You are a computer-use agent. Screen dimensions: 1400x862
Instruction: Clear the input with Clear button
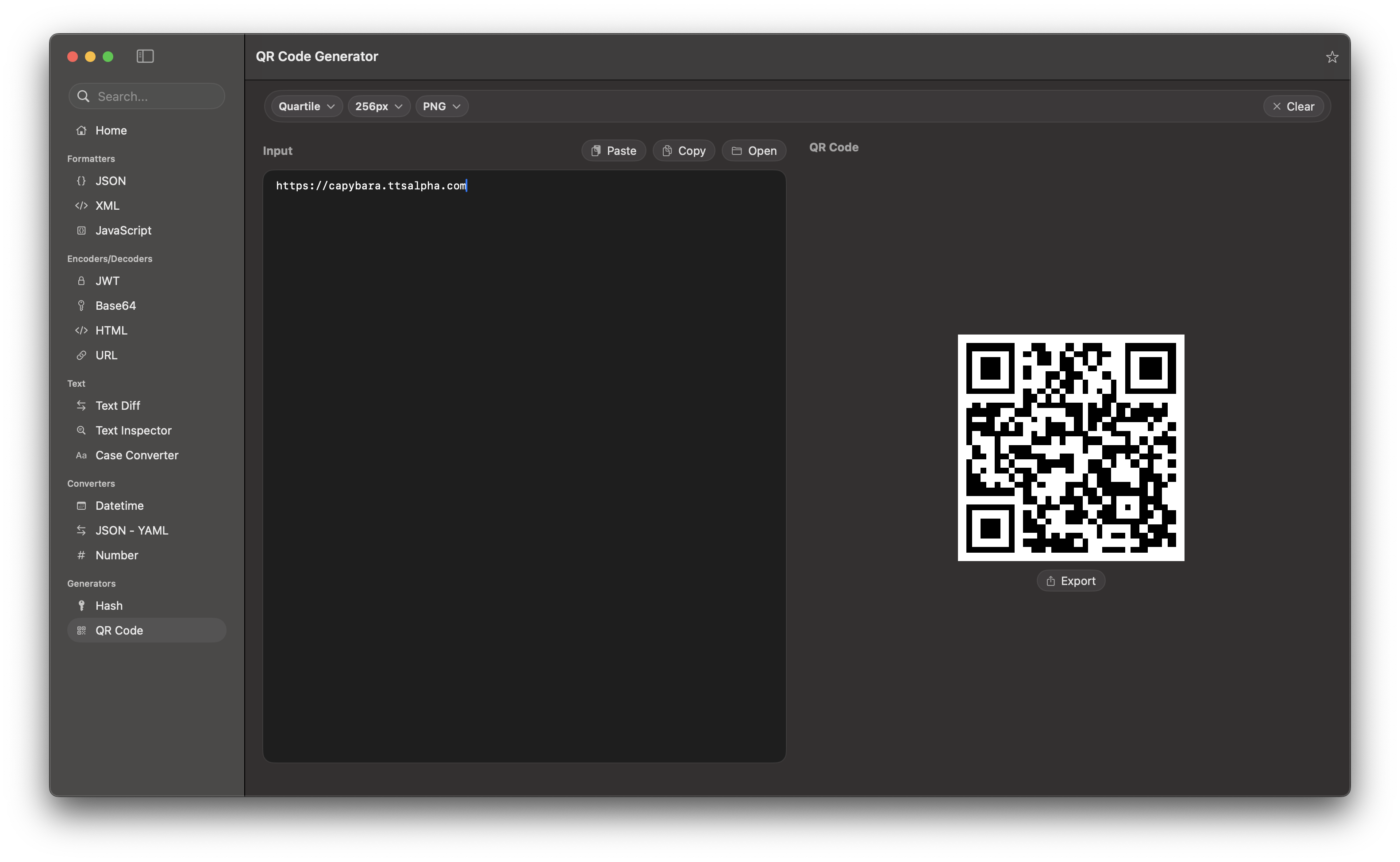tap(1293, 107)
